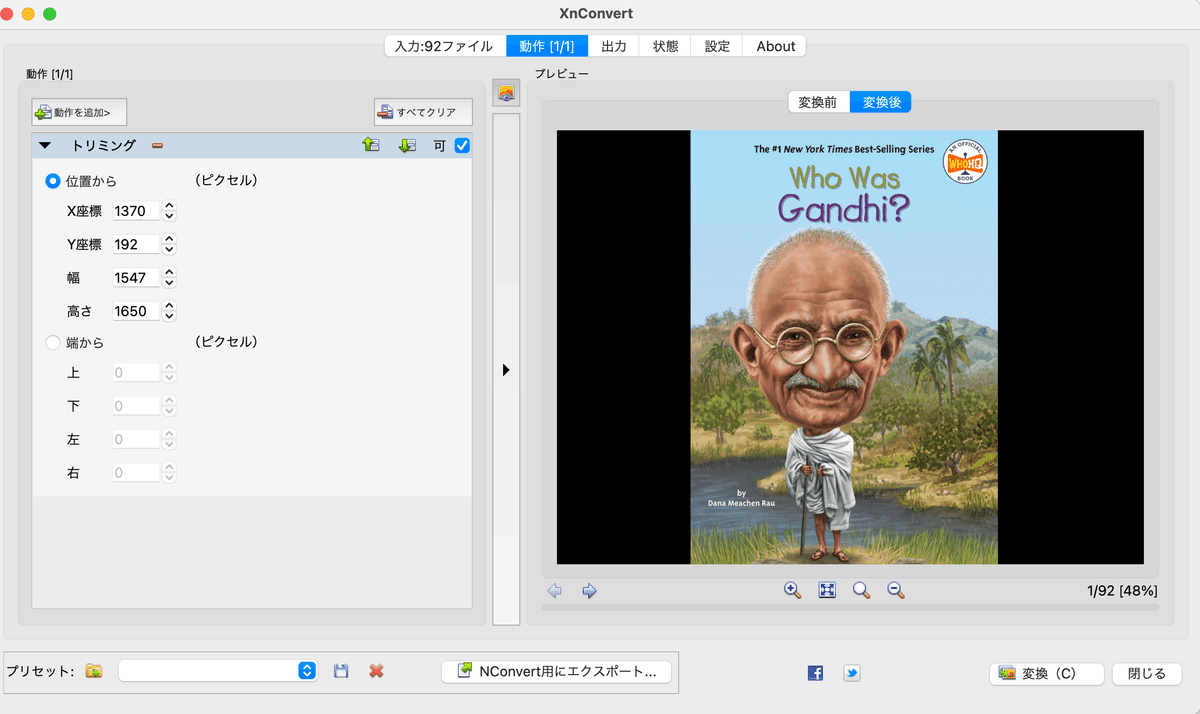Click the 閉じる button
This screenshot has width=1200, height=714.
[1147, 674]
